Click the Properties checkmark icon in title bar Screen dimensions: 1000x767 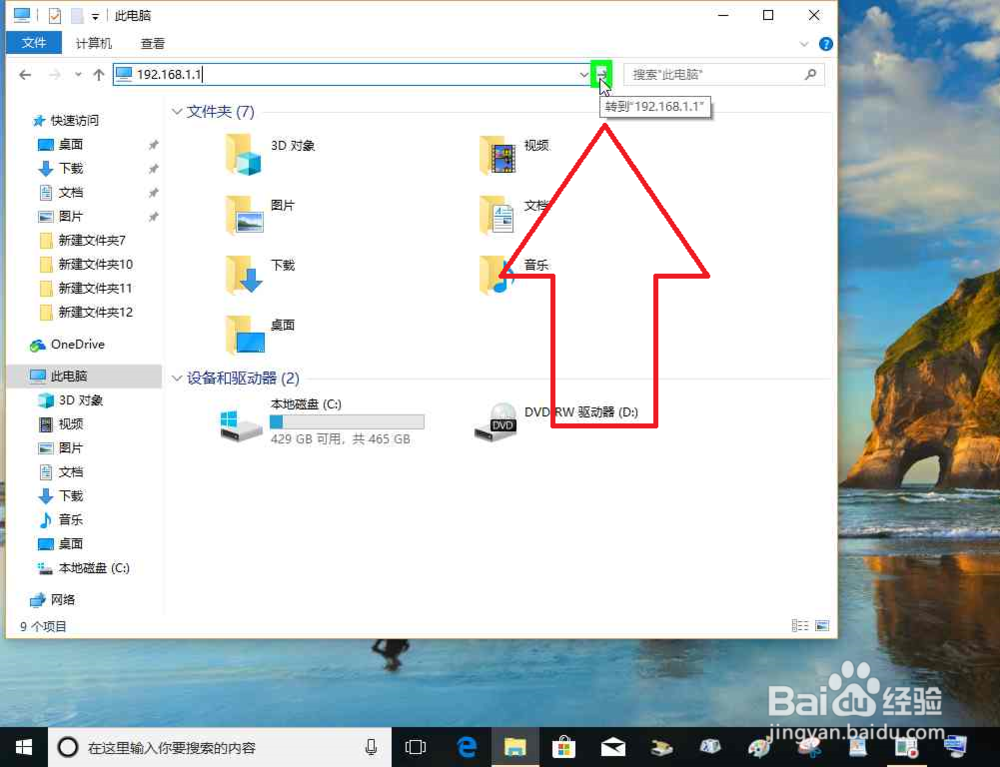pos(55,15)
